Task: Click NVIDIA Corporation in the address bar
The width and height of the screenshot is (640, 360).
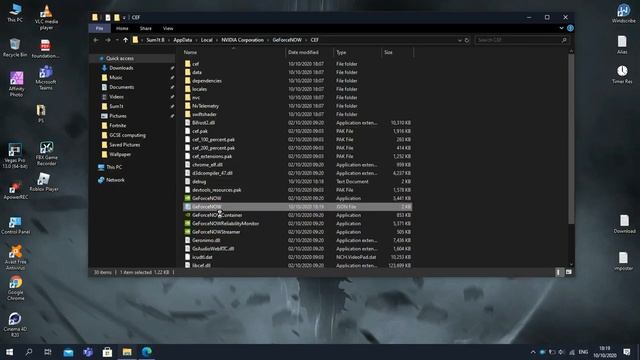Action: coord(242,40)
